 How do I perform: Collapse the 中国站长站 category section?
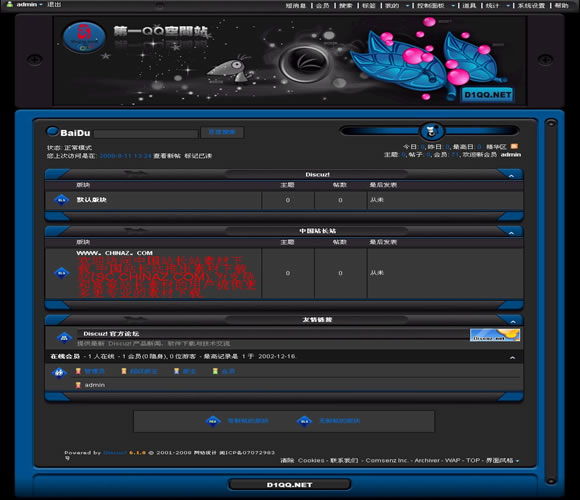coord(511,233)
